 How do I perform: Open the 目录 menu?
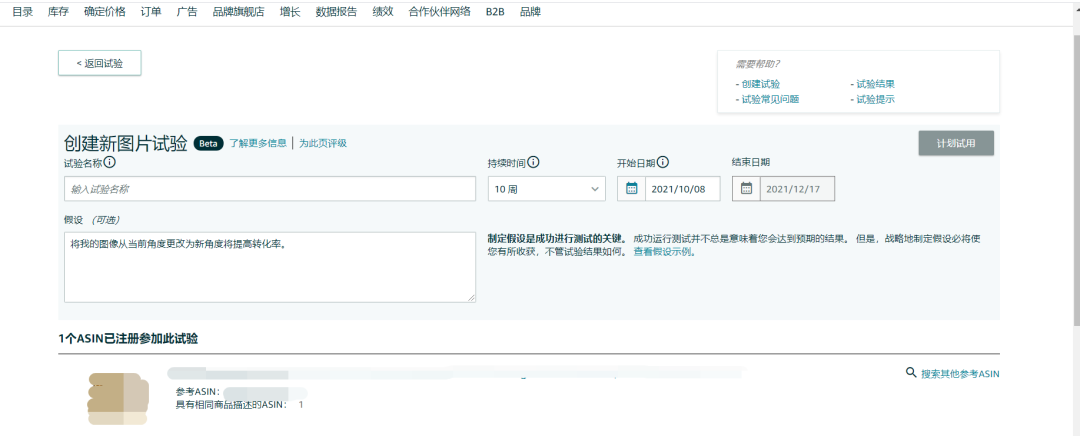[23, 12]
